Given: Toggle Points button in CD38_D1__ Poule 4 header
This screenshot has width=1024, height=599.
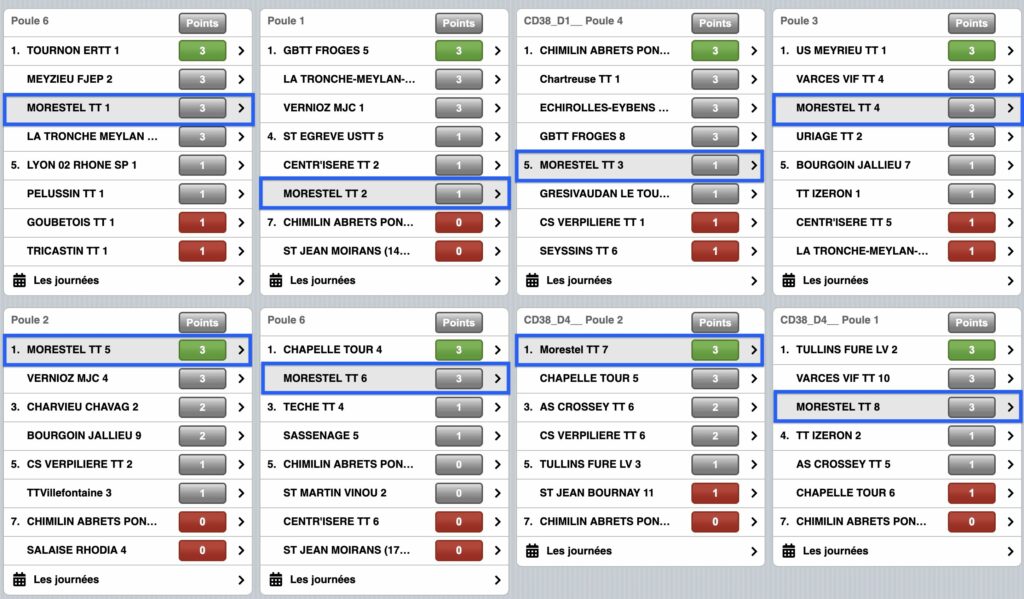Looking at the screenshot, I should 714,23.
